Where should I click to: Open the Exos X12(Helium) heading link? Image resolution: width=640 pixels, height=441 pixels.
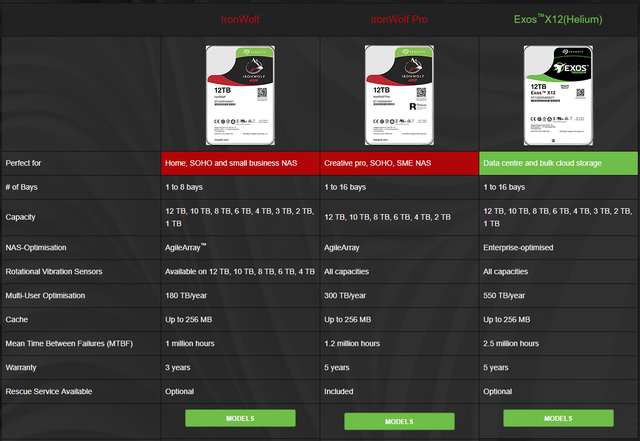click(x=558, y=19)
